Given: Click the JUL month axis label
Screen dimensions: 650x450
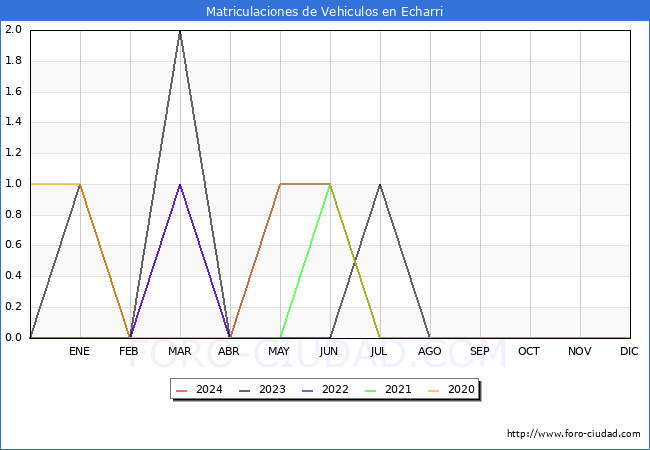Looking at the screenshot, I should point(379,351).
